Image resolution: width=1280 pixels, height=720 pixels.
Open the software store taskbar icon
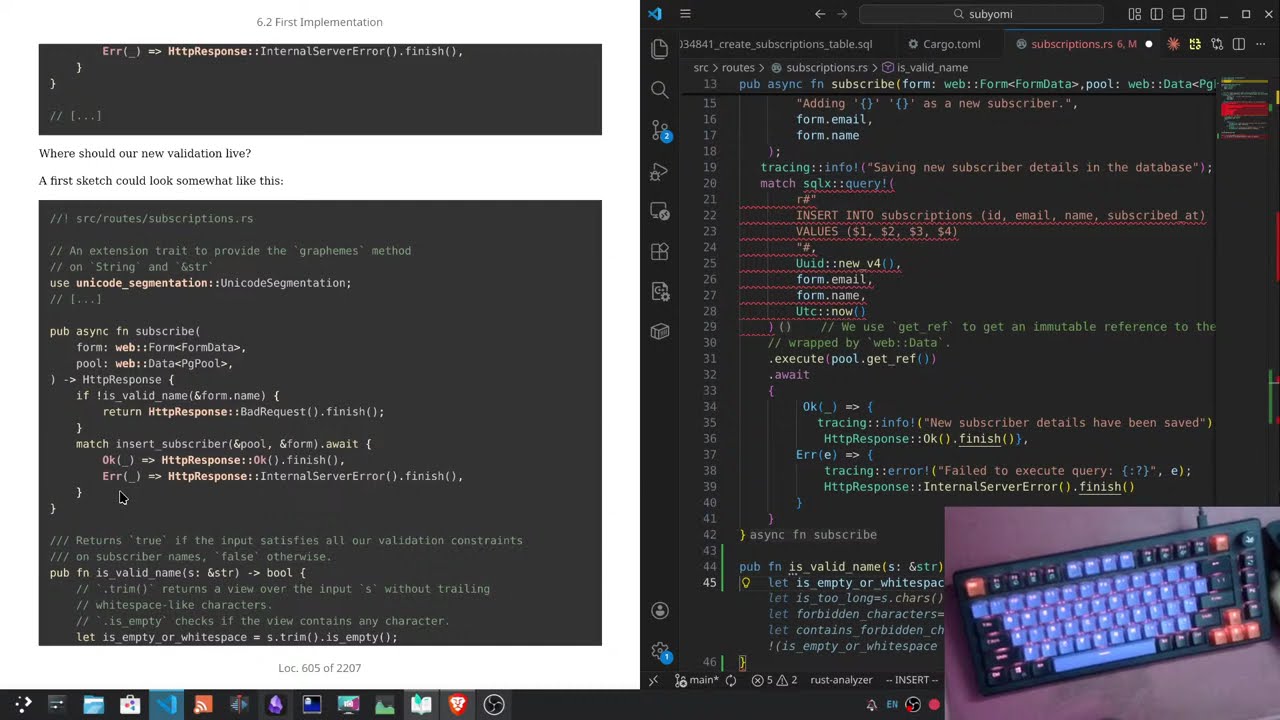[129, 705]
